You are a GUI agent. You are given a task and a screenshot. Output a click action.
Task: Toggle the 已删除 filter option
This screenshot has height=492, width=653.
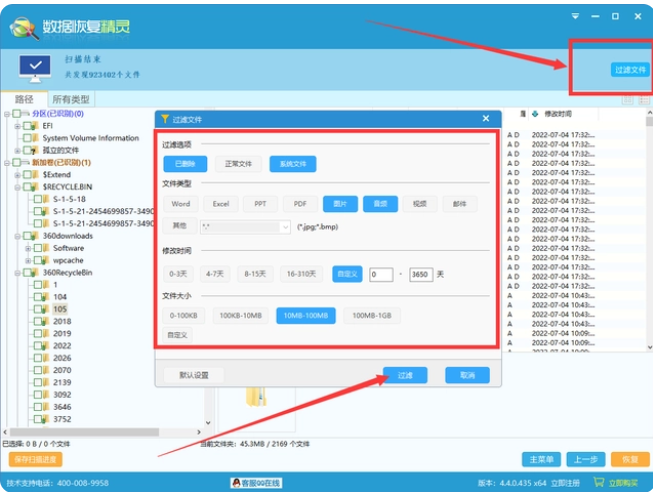pos(185,163)
